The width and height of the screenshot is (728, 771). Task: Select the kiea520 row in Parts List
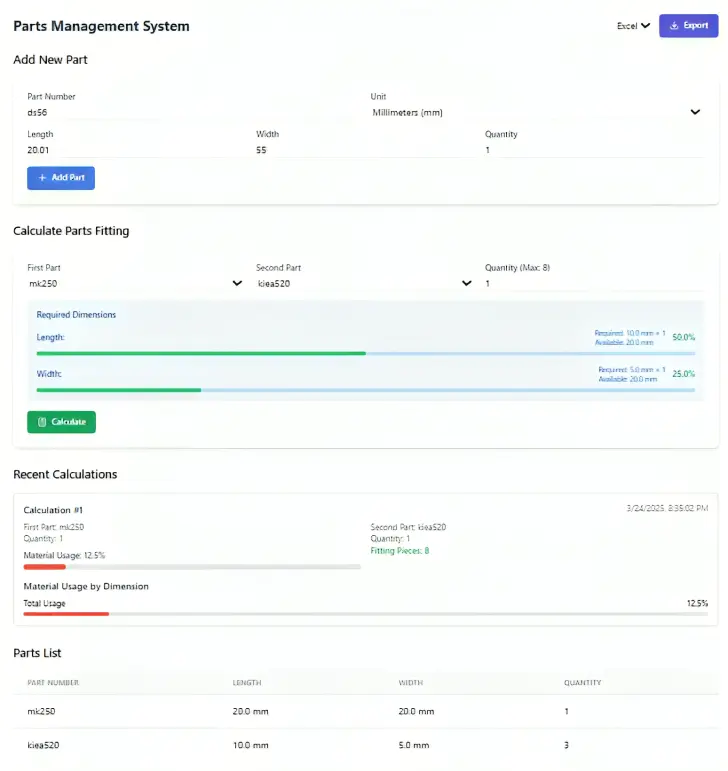coord(365,746)
